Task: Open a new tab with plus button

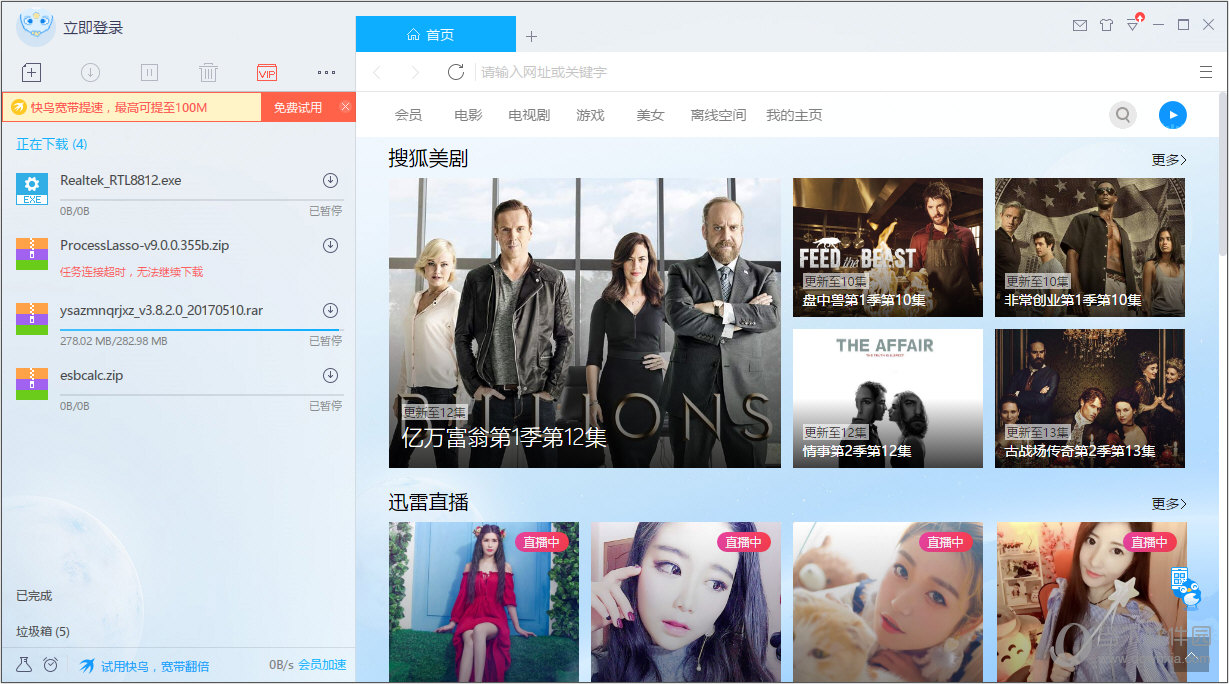Action: (x=531, y=36)
